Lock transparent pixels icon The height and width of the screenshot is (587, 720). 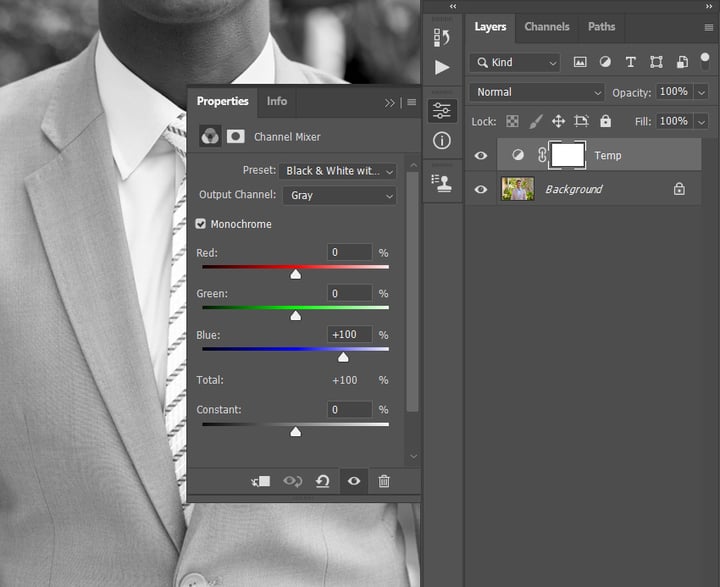point(512,121)
